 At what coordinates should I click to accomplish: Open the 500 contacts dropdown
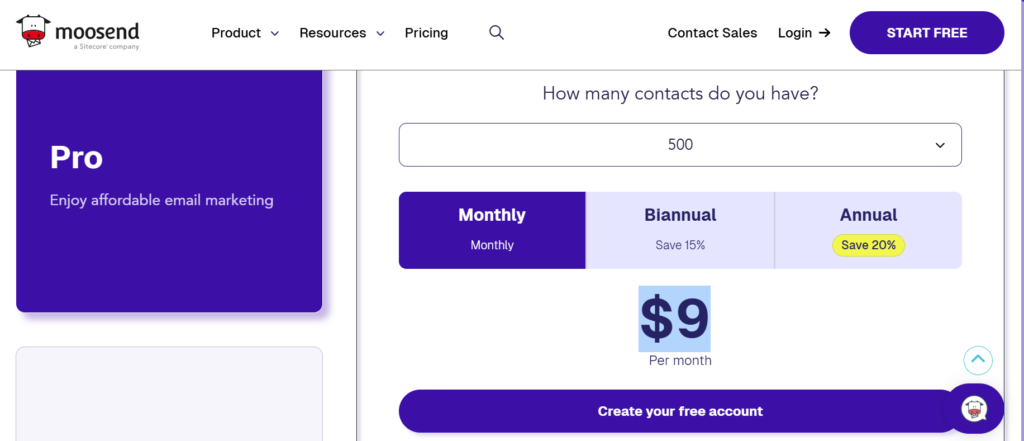(x=680, y=144)
